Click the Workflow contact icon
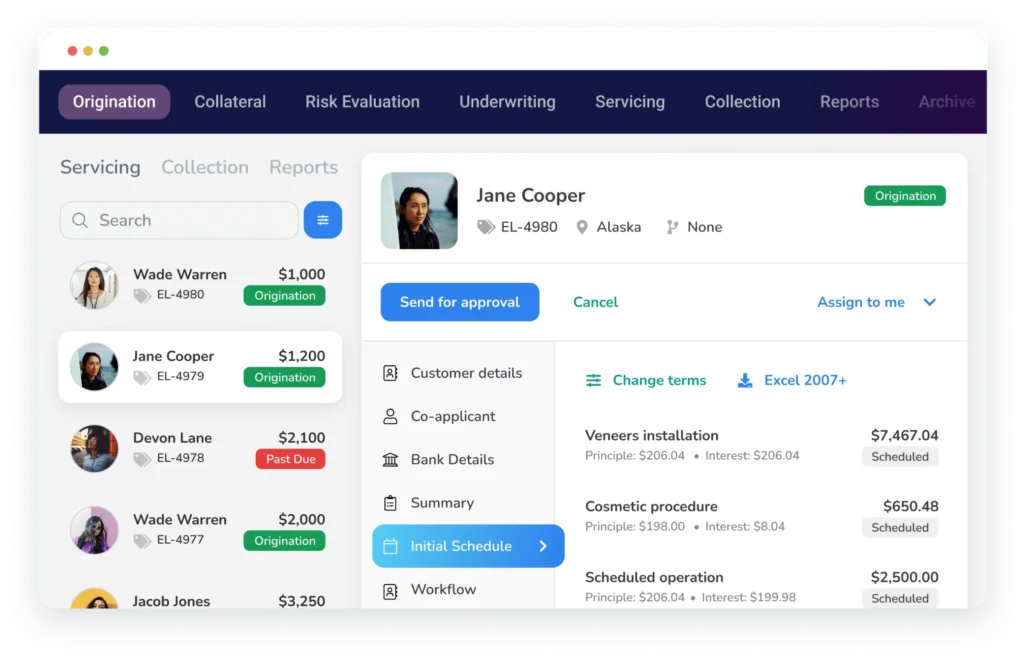 tap(390, 589)
